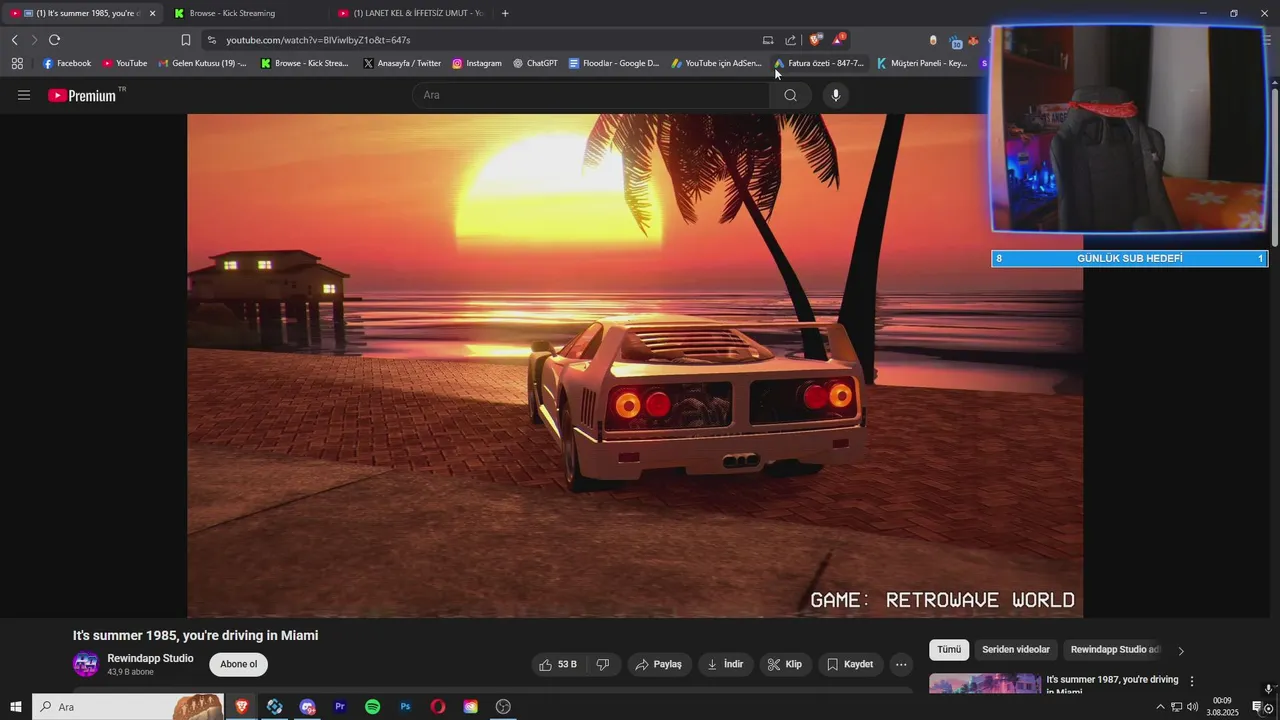Open the Fatura özeti bookmark
Image resolution: width=1280 pixels, height=720 pixels.
click(x=819, y=63)
